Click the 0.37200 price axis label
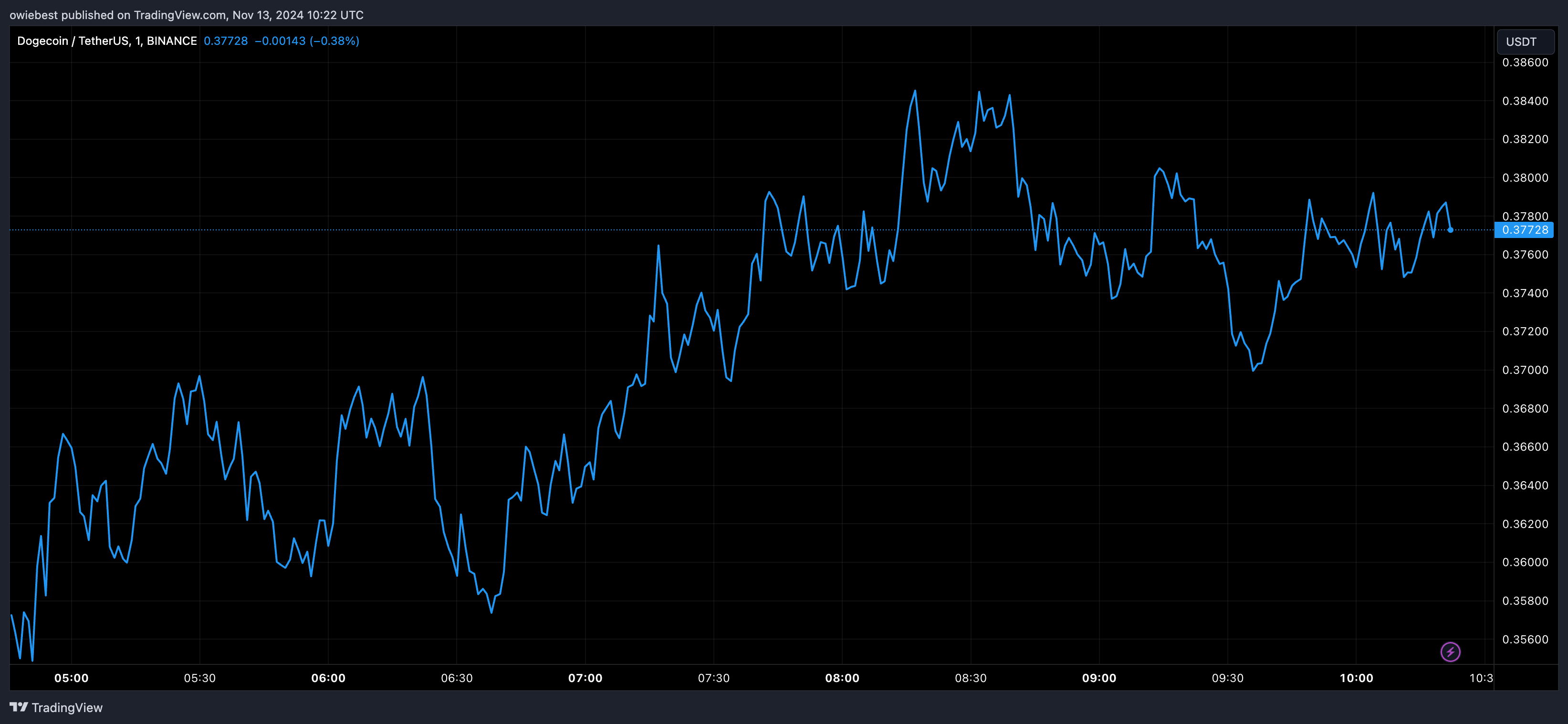Viewport: 1568px width, 724px height. pyautogui.click(x=1525, y=331)
